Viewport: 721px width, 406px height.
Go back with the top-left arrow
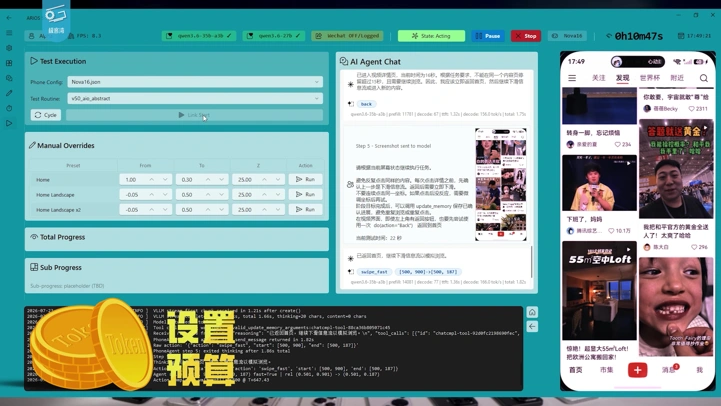pyautogui.click(x=9, y=18)
